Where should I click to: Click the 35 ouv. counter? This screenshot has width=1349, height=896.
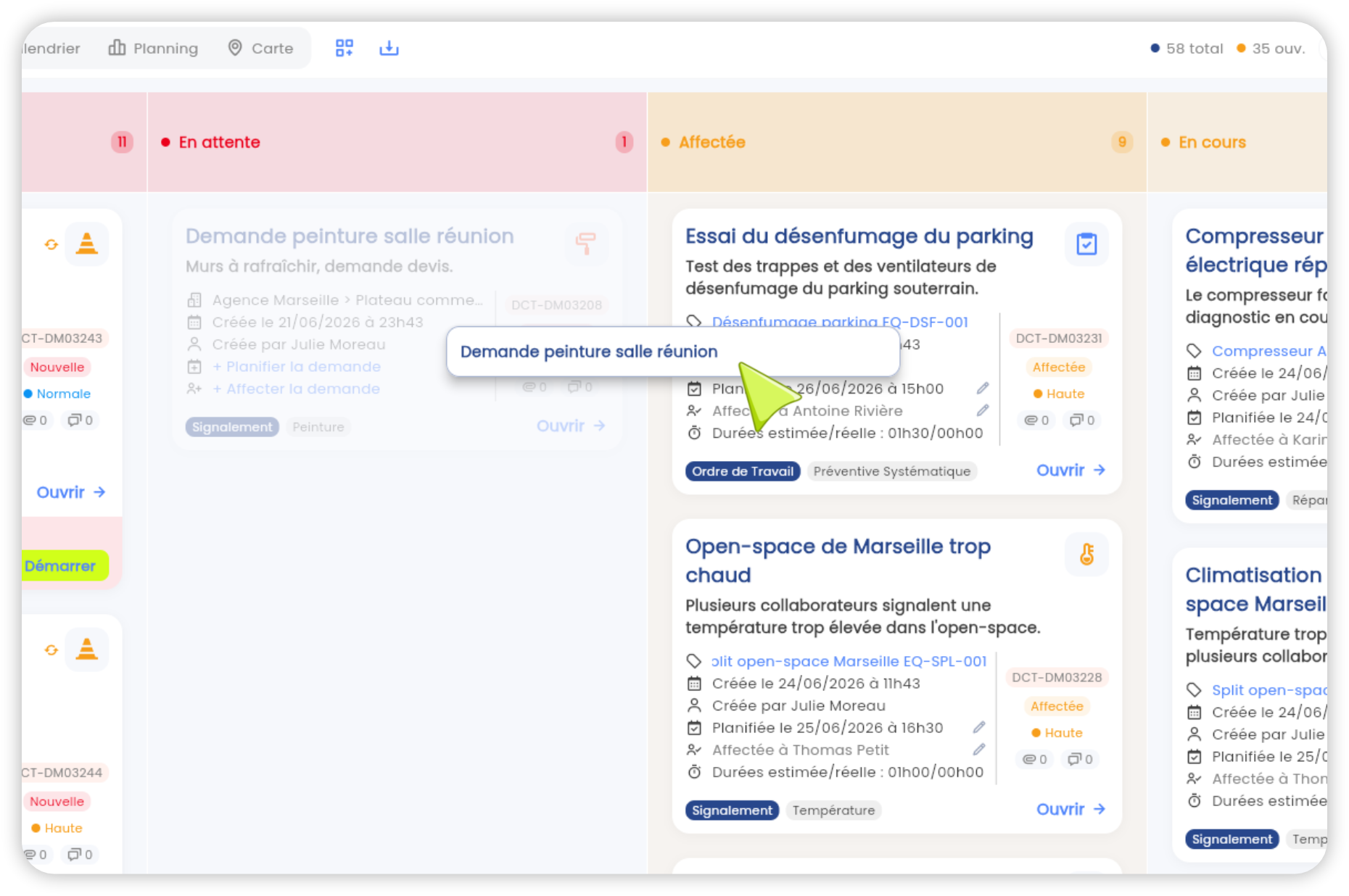point(1271,49)
